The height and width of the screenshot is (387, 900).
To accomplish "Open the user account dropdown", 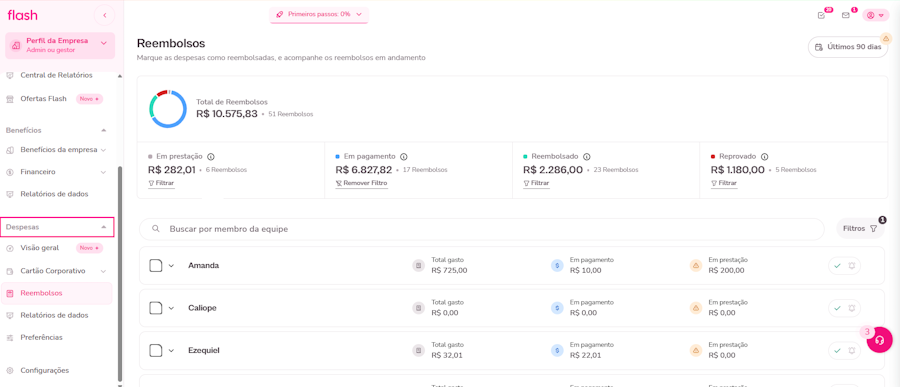I will pyautogui.click(x=876, y=16).
